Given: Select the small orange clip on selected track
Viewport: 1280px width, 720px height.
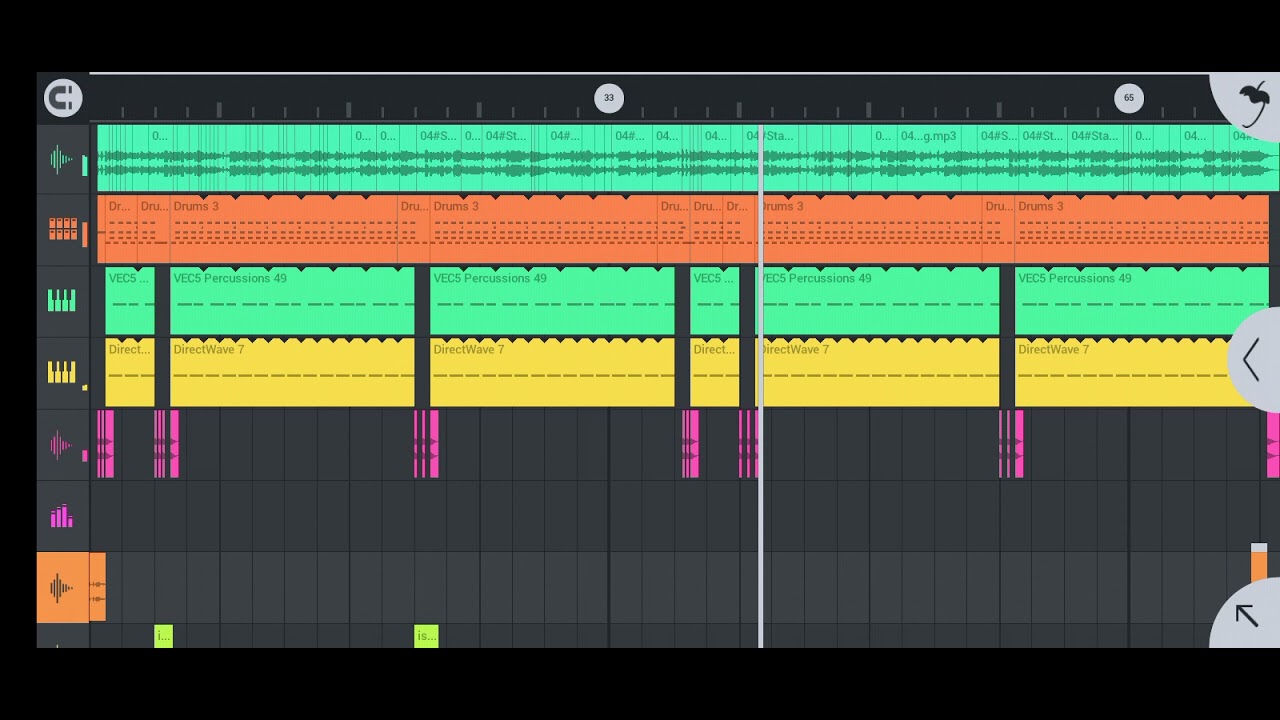Looking at the screenshot, I should click(97, 587).
